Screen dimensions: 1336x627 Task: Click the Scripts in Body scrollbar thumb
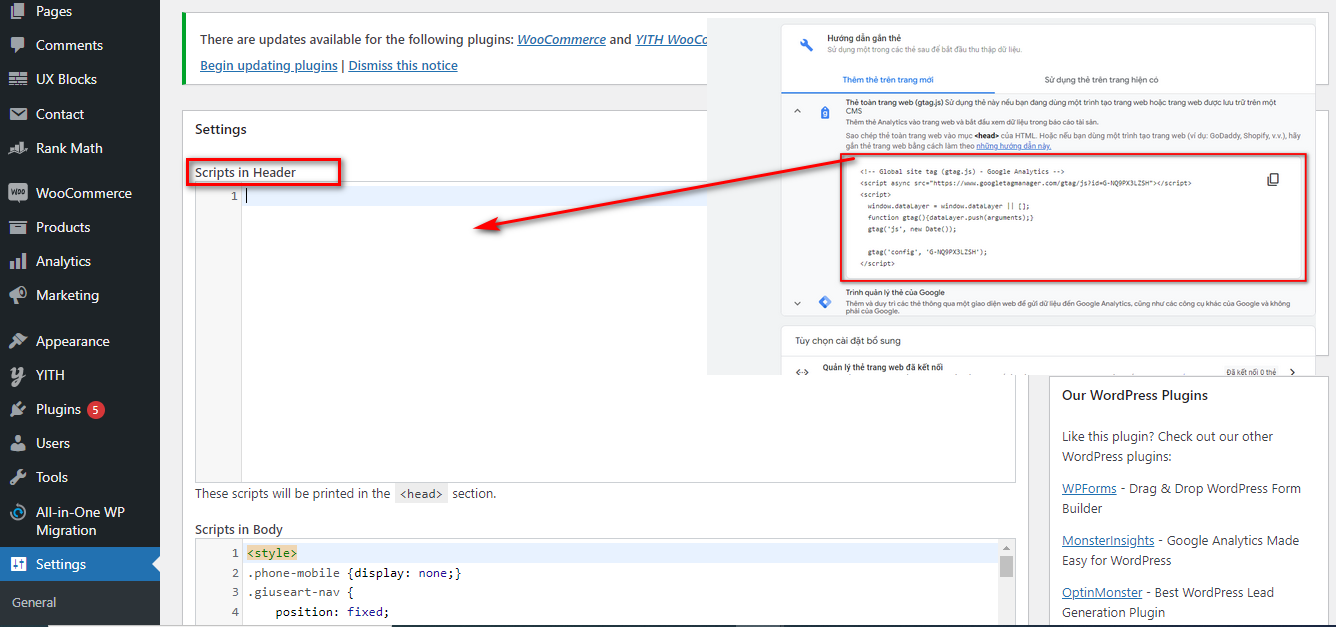pyautogui.click(x=1006, y=567)
